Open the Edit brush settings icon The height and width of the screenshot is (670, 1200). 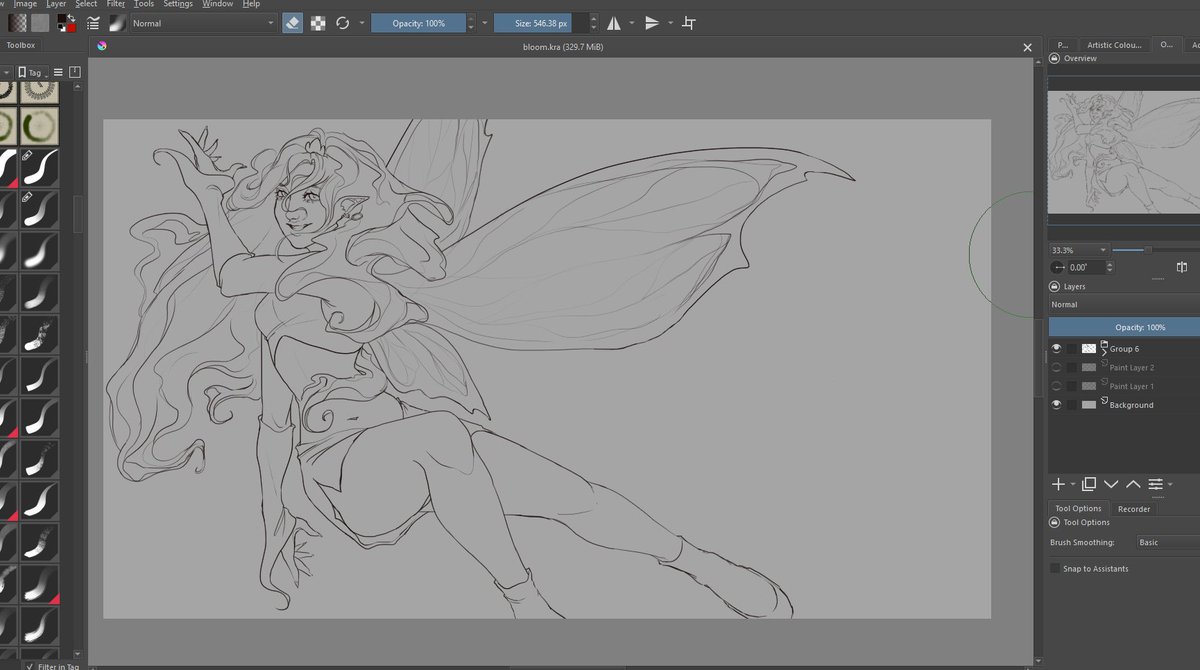pos(93,22)
